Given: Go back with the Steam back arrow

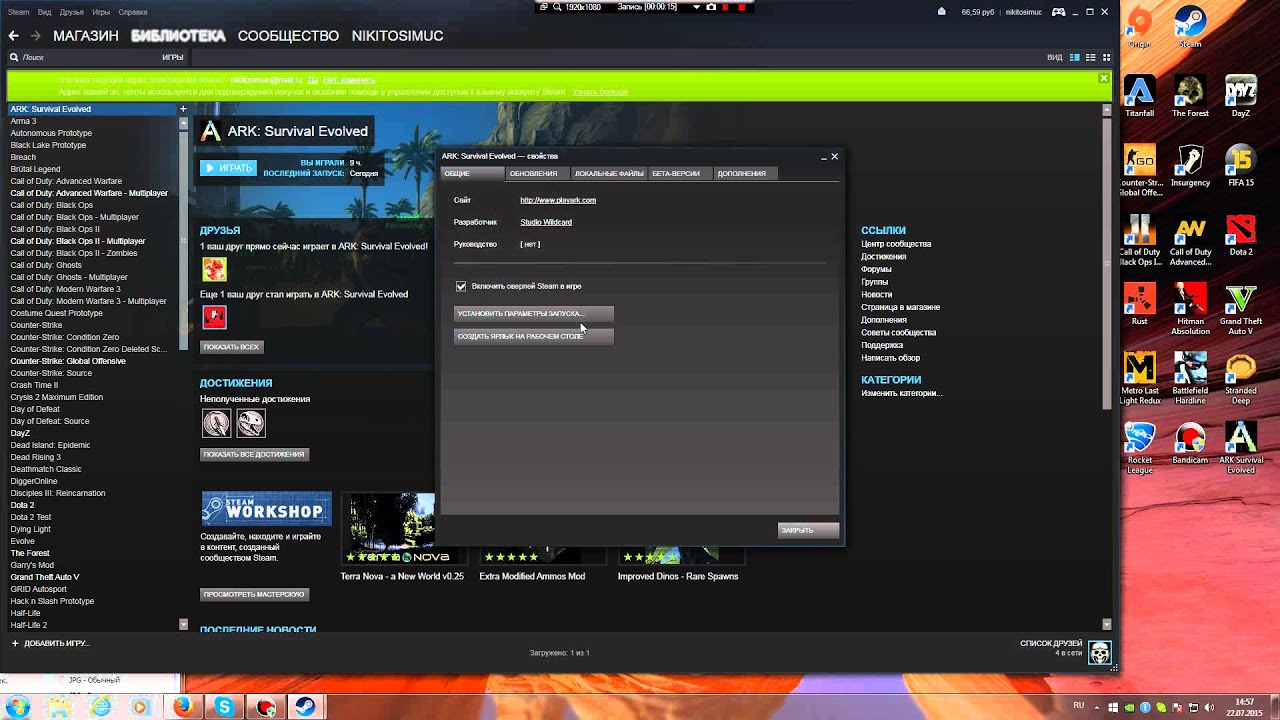Looking at the screenshot, I should pos(13,36).
